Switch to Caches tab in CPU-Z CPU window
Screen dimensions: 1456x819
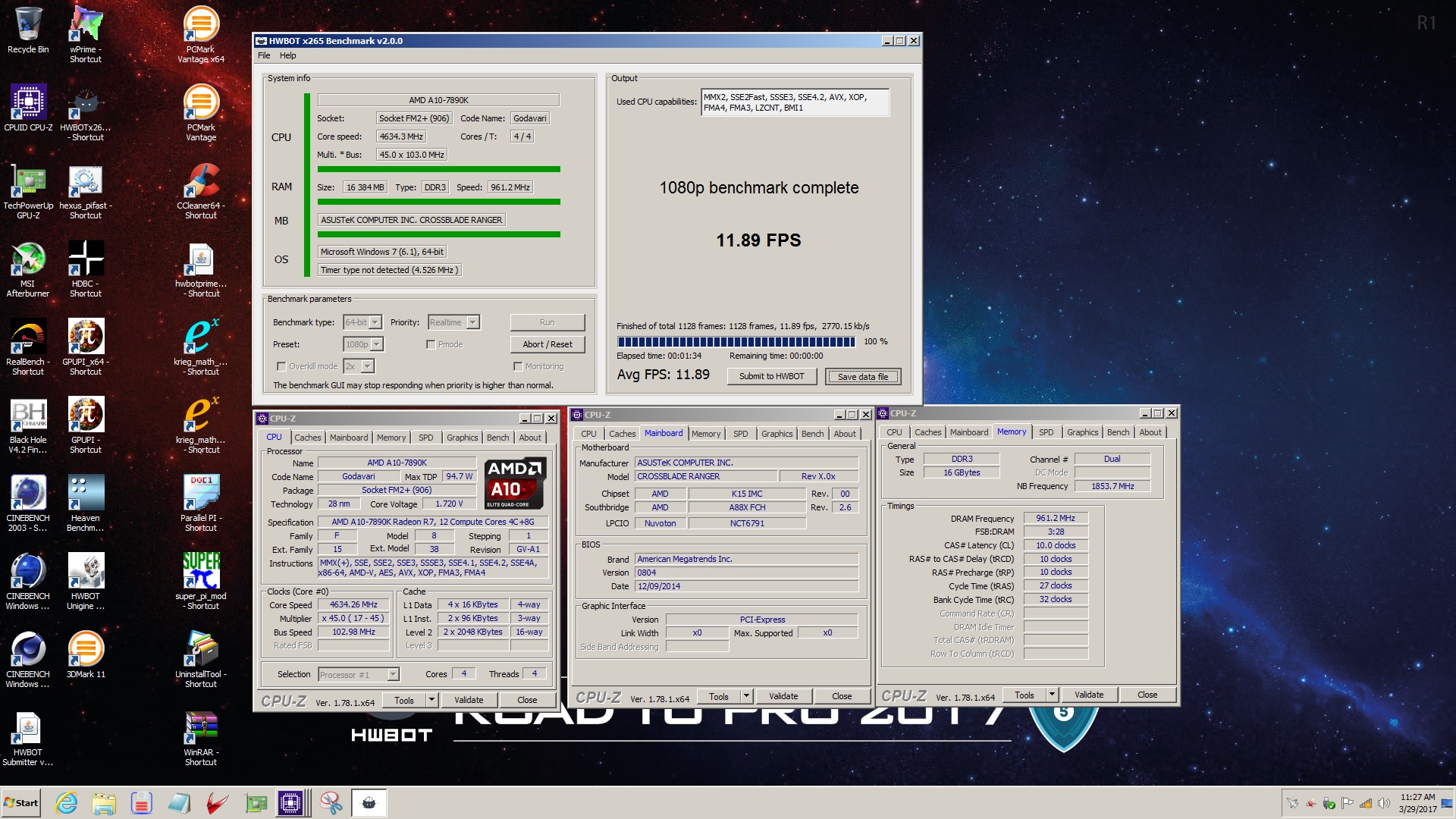307,438
